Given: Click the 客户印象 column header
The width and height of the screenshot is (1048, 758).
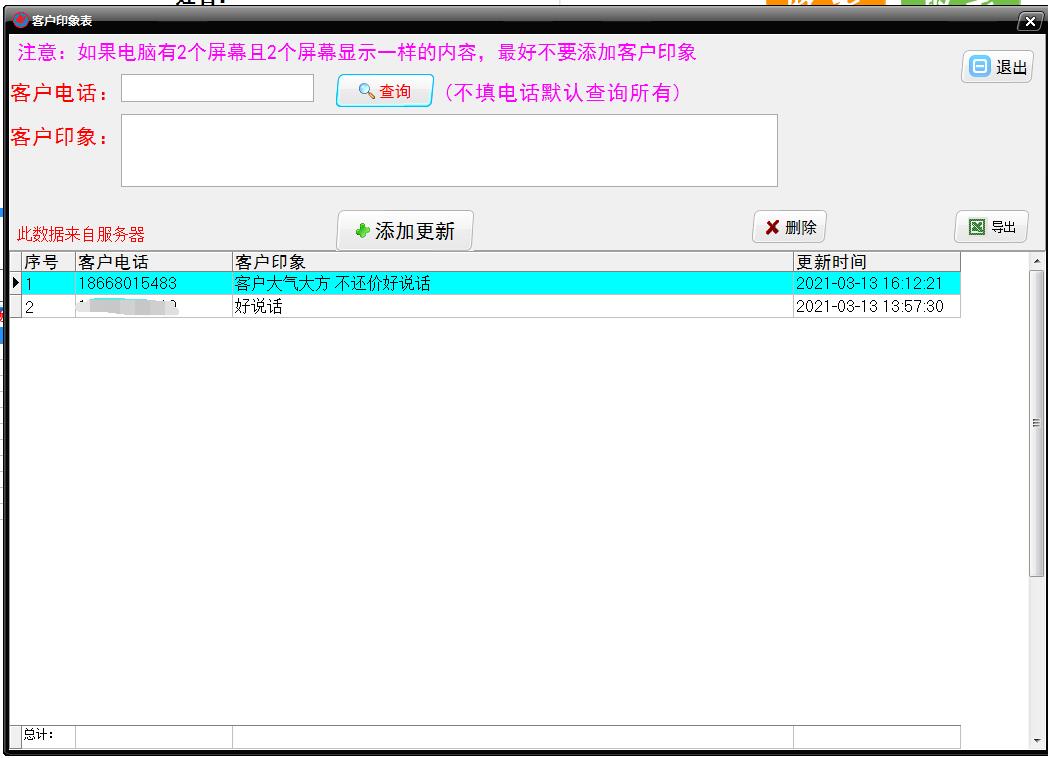Looking at the screenshot, I should (x=513, y=261).
